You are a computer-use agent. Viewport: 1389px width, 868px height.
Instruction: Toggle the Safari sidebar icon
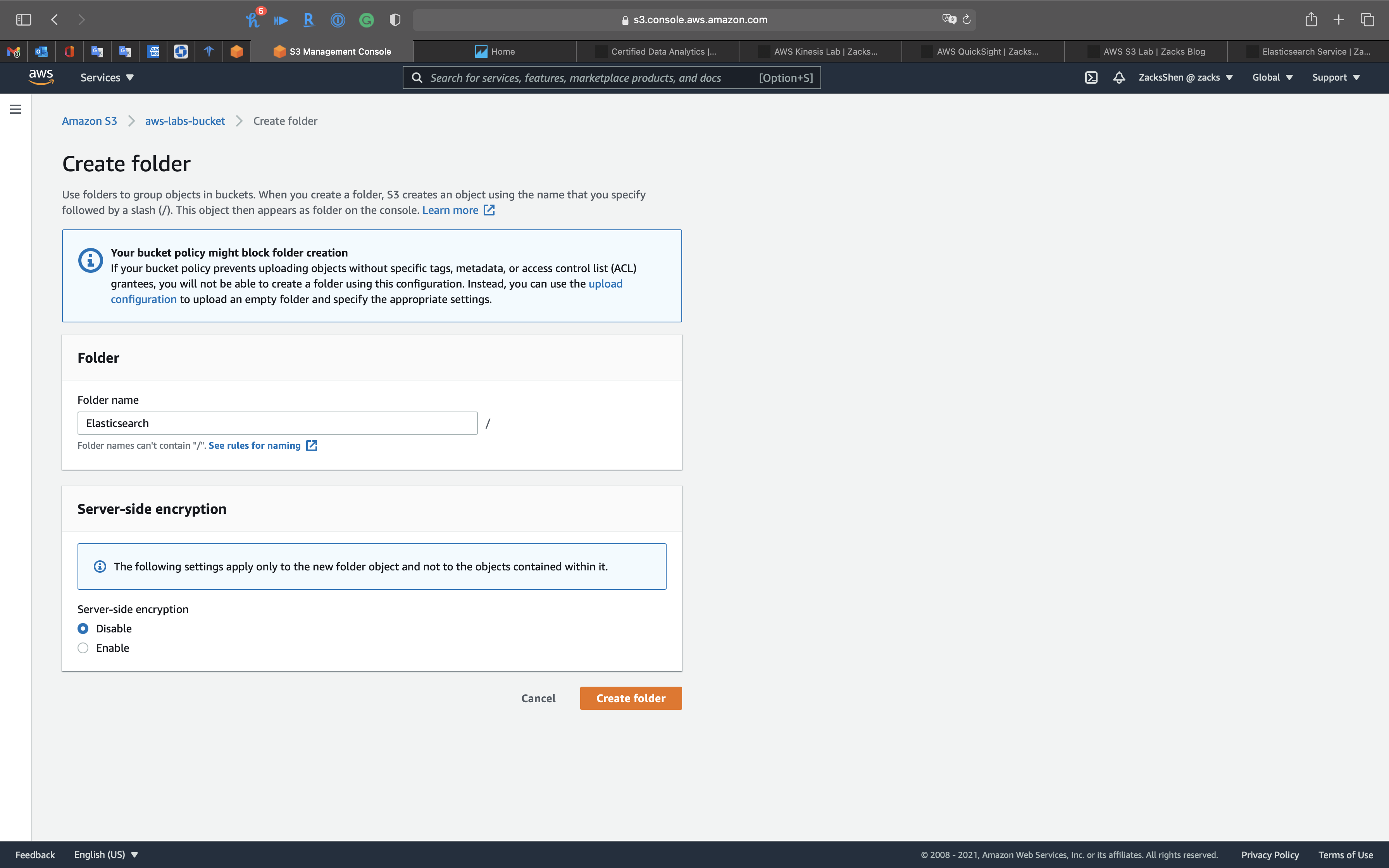click(24, 19)
